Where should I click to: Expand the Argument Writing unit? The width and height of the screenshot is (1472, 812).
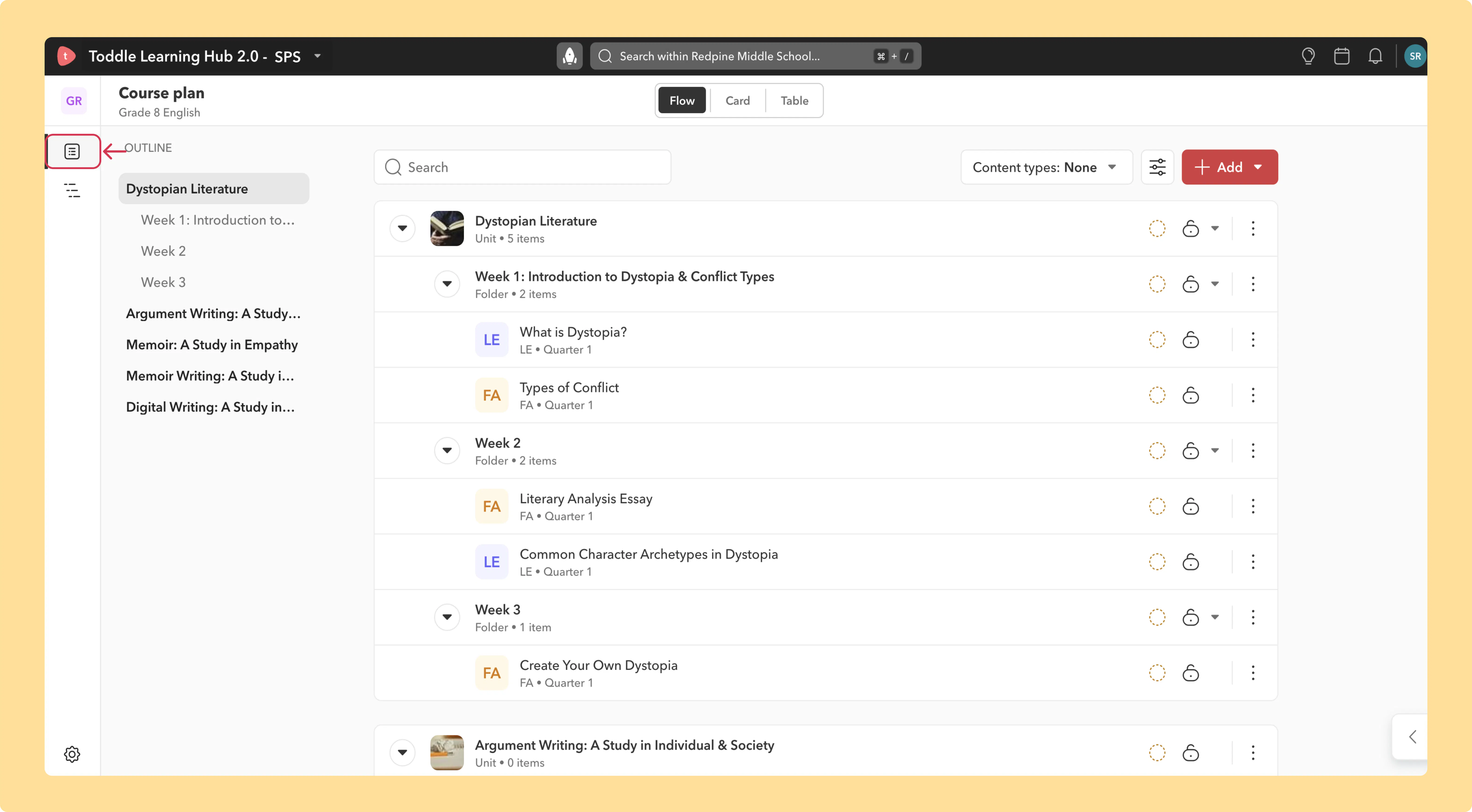tap(402, 753)
